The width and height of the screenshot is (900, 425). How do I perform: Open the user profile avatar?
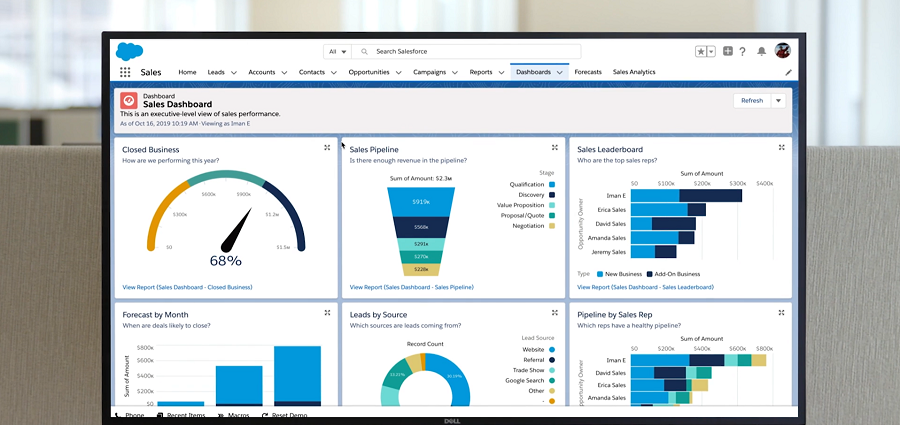[782, 51]
